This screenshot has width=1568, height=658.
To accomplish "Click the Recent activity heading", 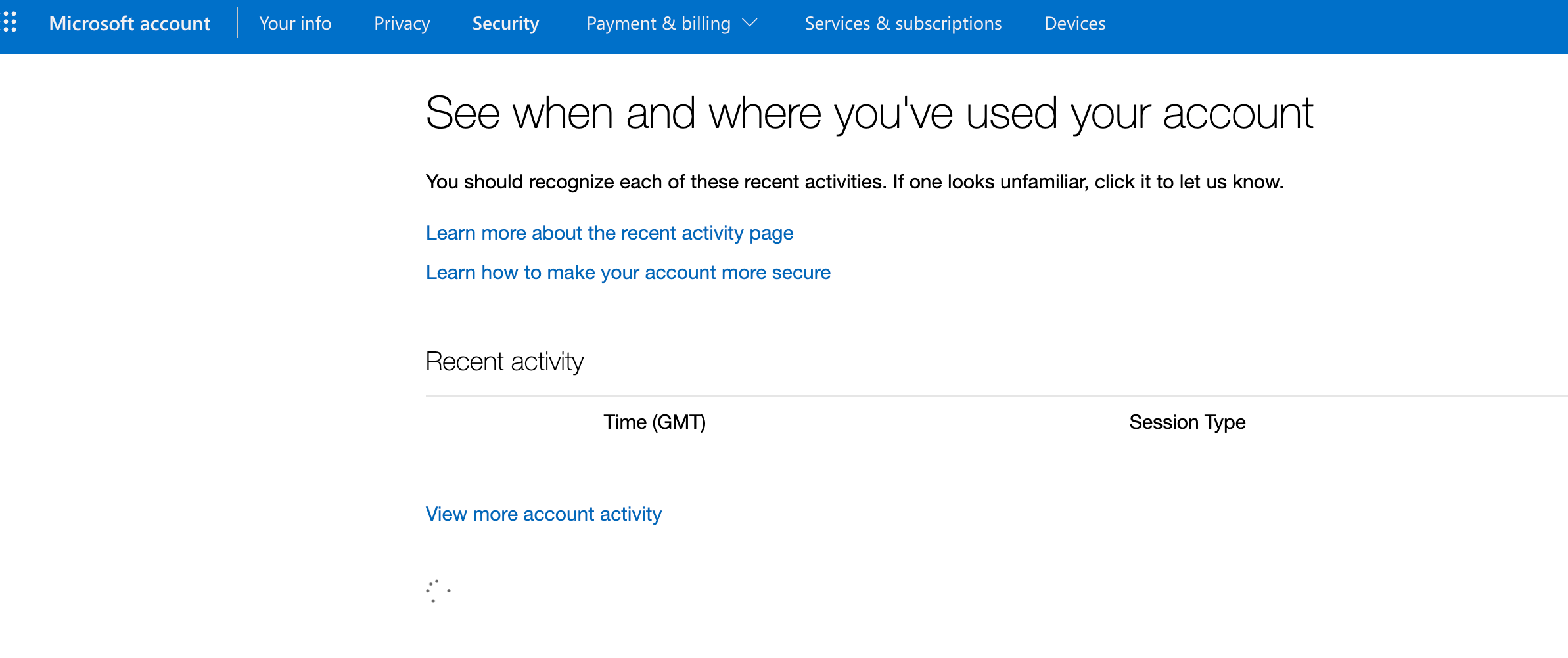I will click(504, 362).
